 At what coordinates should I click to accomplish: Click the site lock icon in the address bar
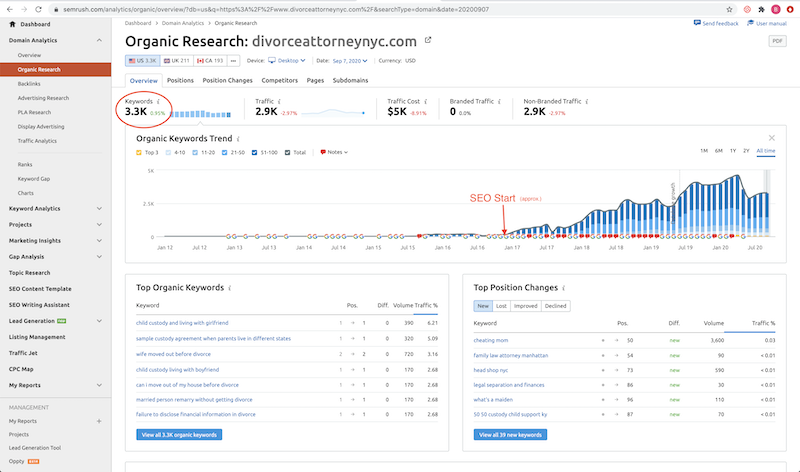[56, 9]
